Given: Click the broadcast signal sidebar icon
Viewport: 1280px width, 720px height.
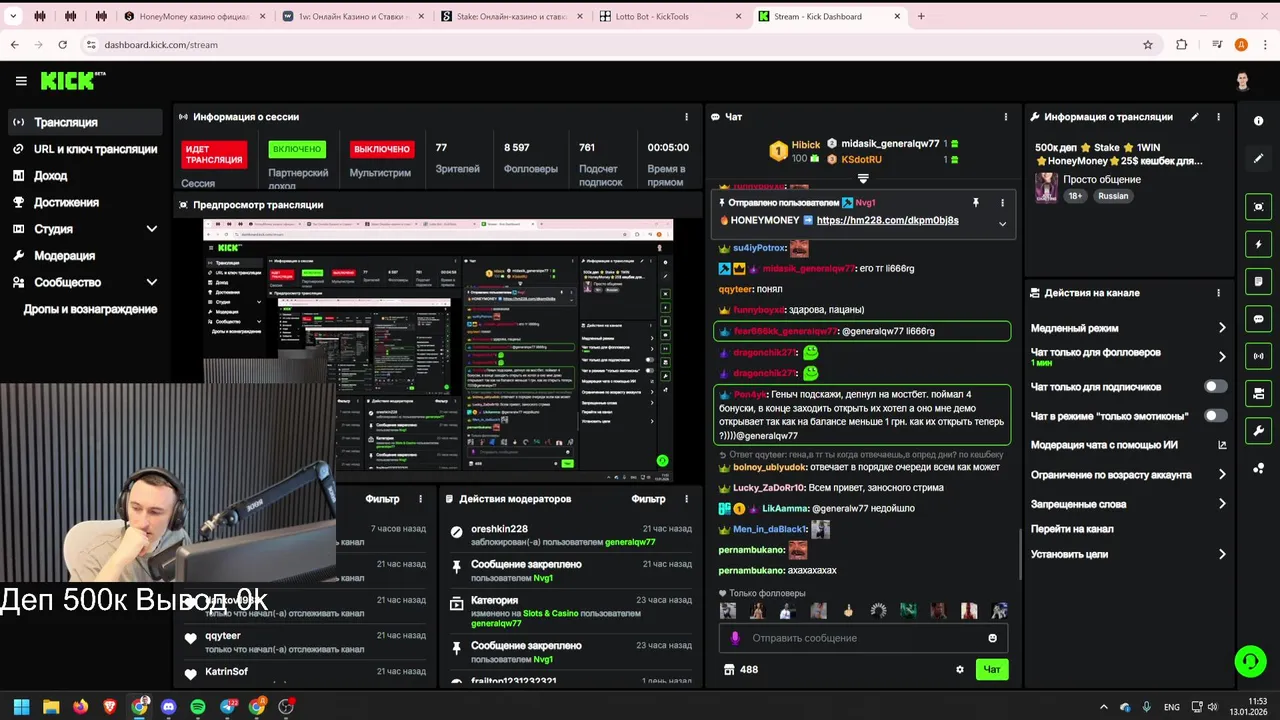Looking at the screenshot, I should (x=1258, y=356).
